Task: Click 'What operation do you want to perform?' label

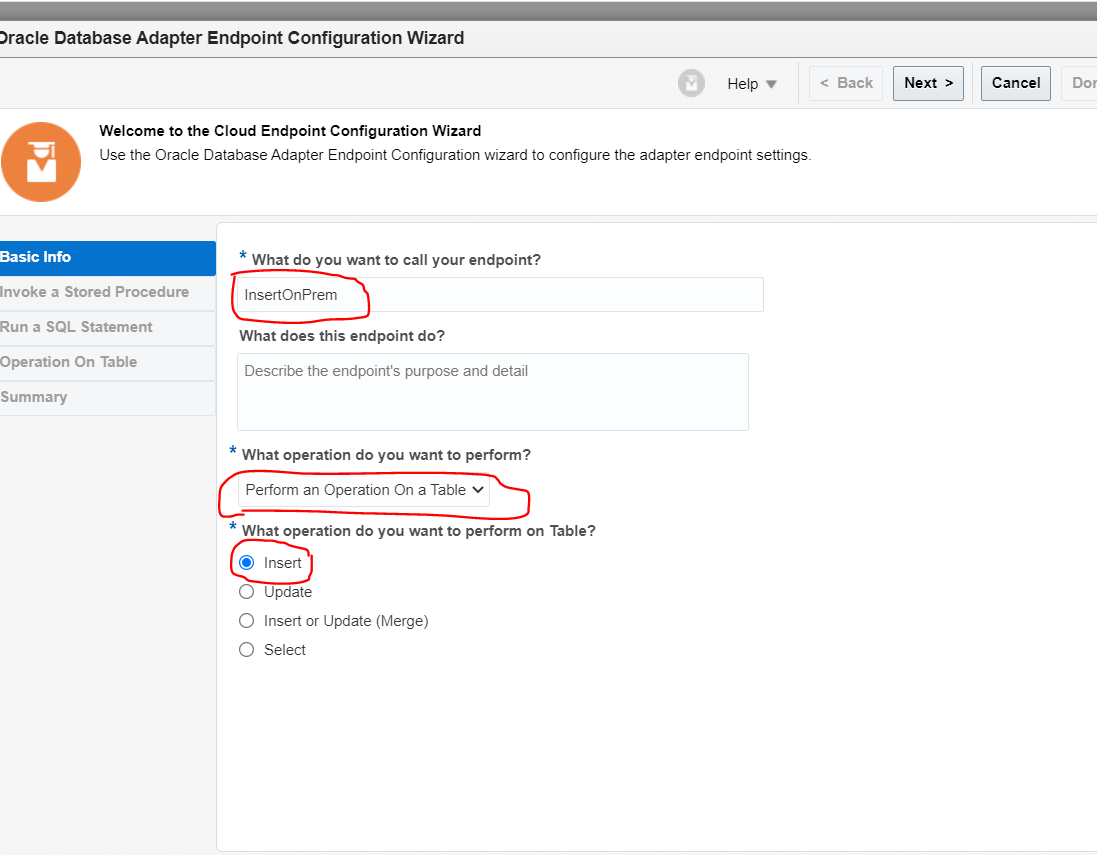Action: 386,455
